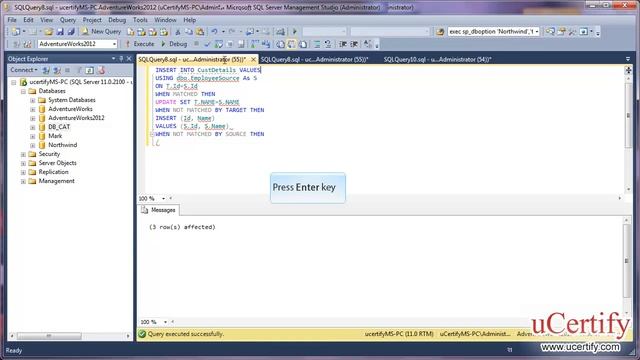Open the Window menu
Viewport: 640px width, 360px height.
[165, 20]
